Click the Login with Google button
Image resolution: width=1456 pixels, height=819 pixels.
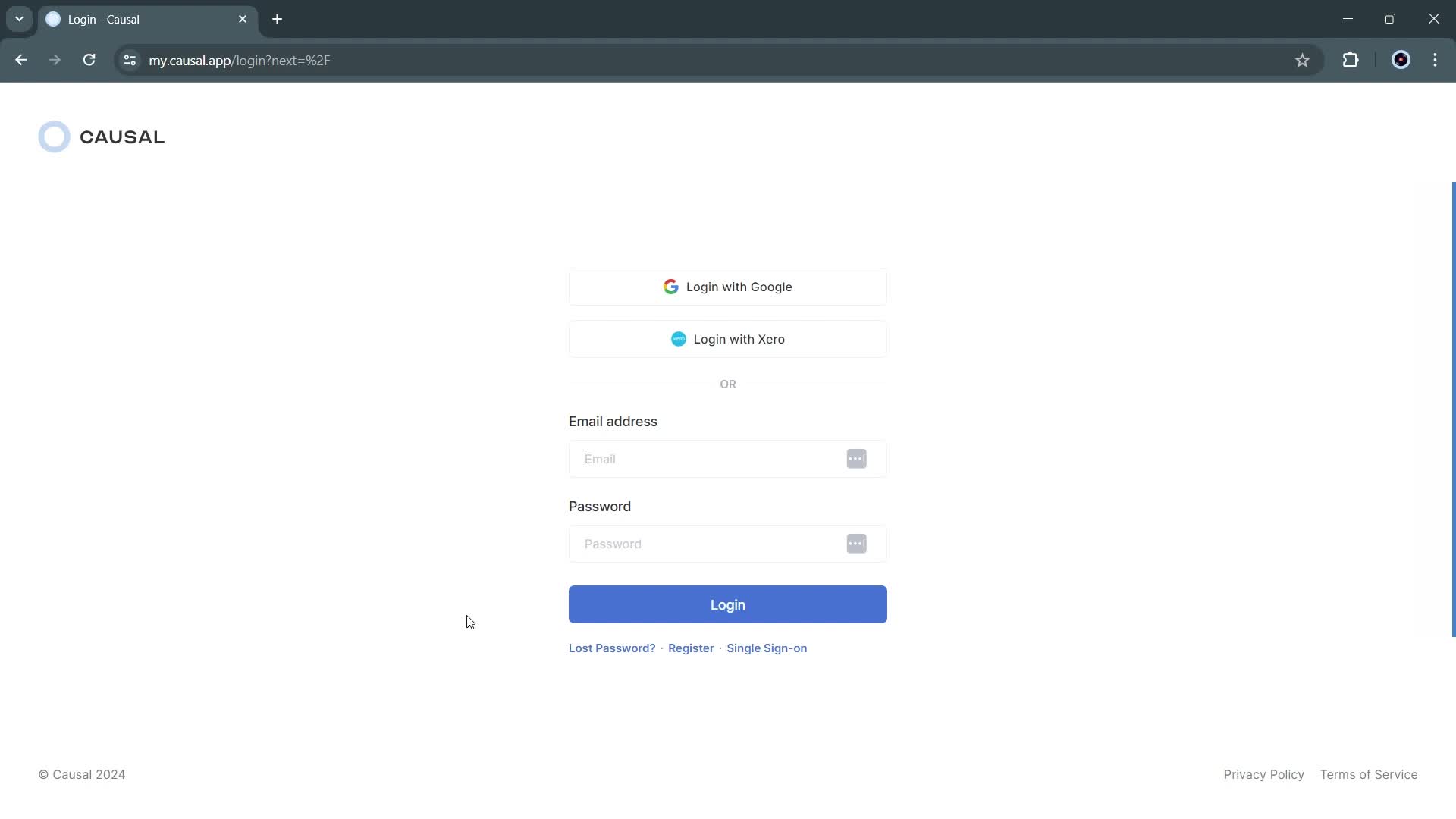coord(728,287)
